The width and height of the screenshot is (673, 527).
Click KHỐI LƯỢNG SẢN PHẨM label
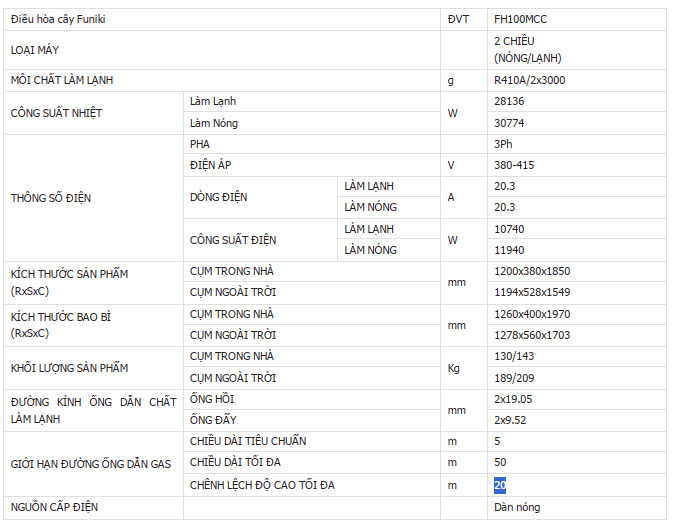[69, 368]
